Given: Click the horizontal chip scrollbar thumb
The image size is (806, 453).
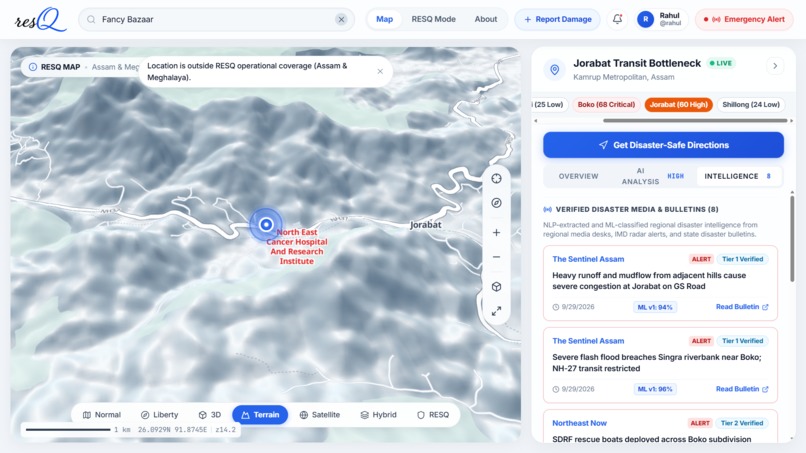Looking at the screenshot, I should click(x=695, y=121).
